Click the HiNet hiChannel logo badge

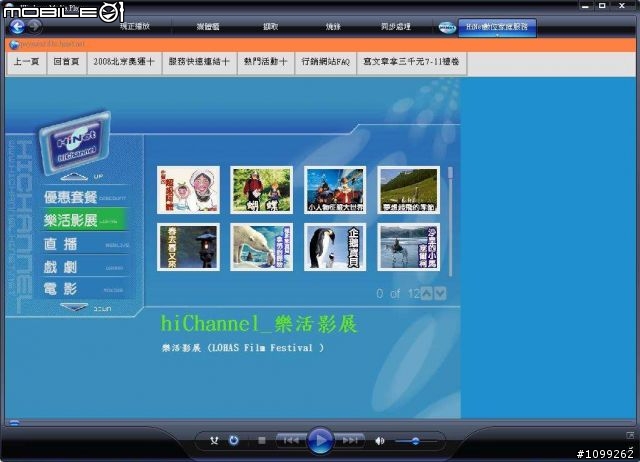coord(76,142)
